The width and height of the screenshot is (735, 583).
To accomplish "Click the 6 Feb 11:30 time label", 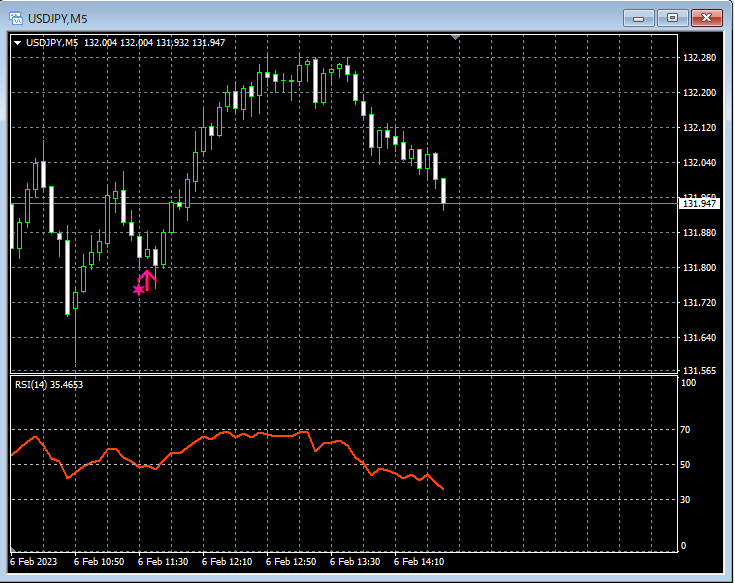I will pos(163,561).
